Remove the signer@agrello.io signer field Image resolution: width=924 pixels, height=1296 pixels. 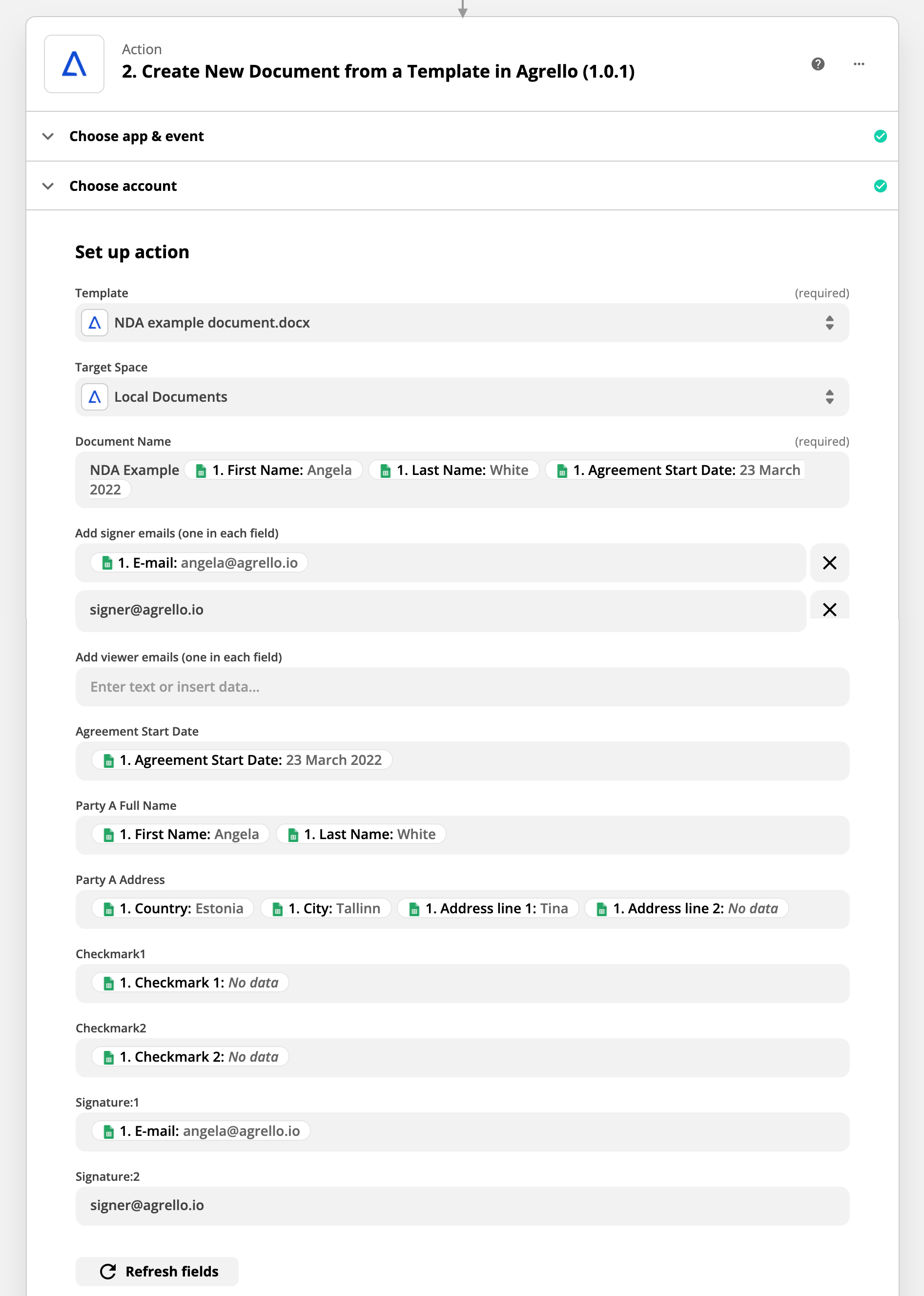coord(829,609)
